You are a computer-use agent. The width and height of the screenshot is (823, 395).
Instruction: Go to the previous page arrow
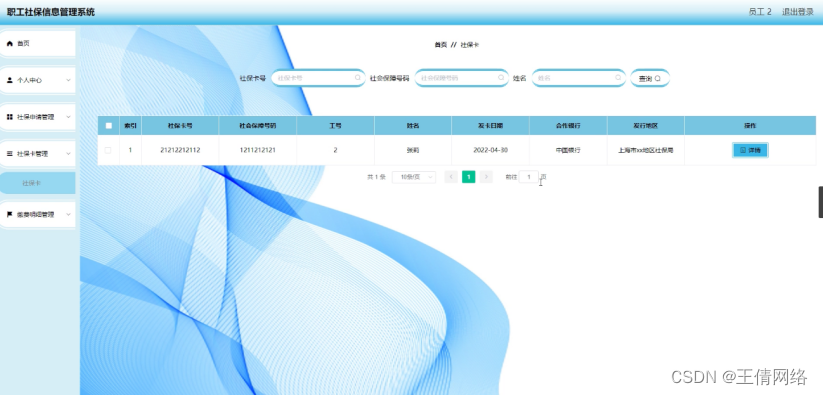pyautogui.click(x=451, y=177)
